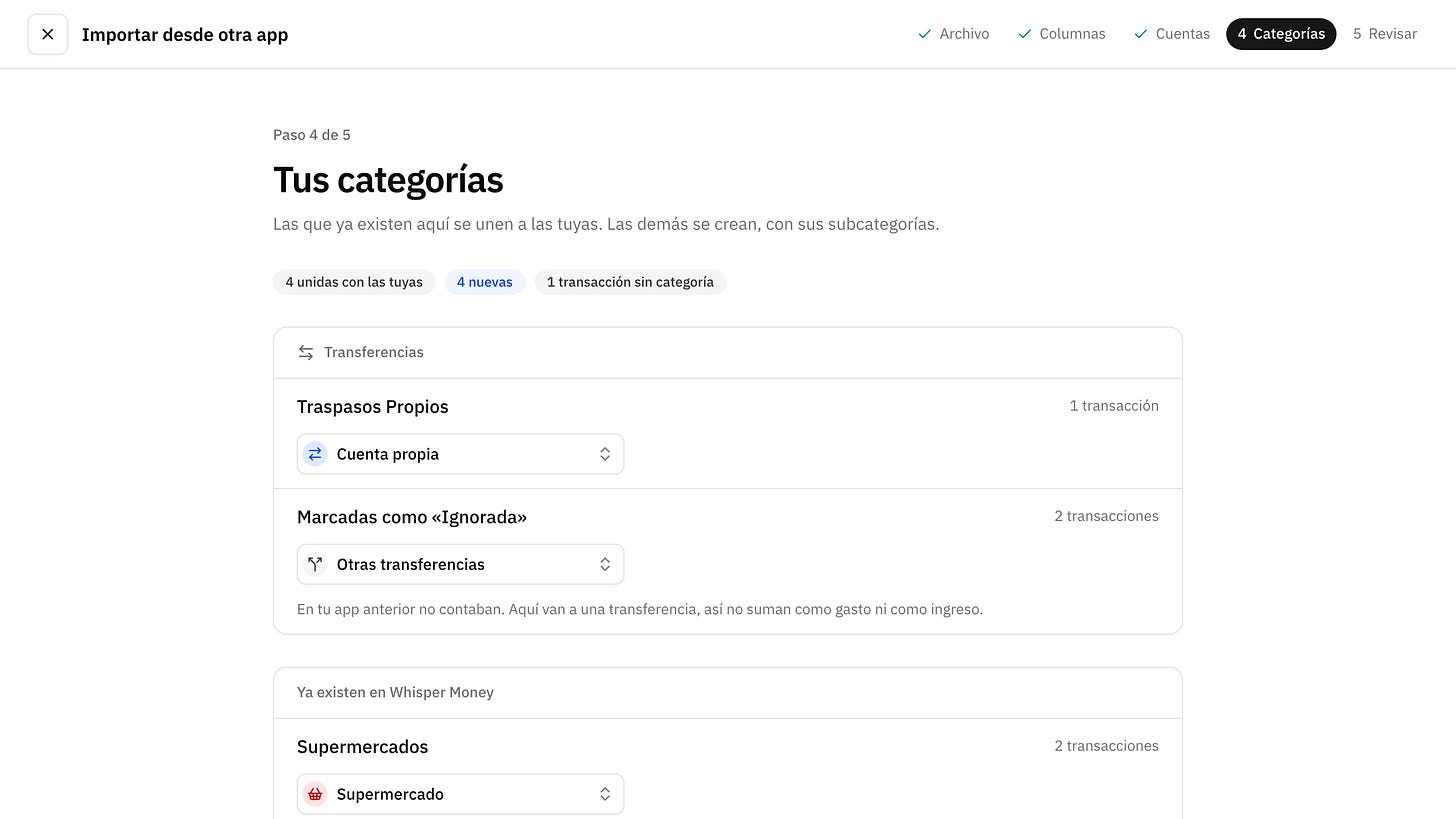Open the Cuenta propia category dropdown
The height and width of the screenshot is (819, 1456).
[460, 454]
